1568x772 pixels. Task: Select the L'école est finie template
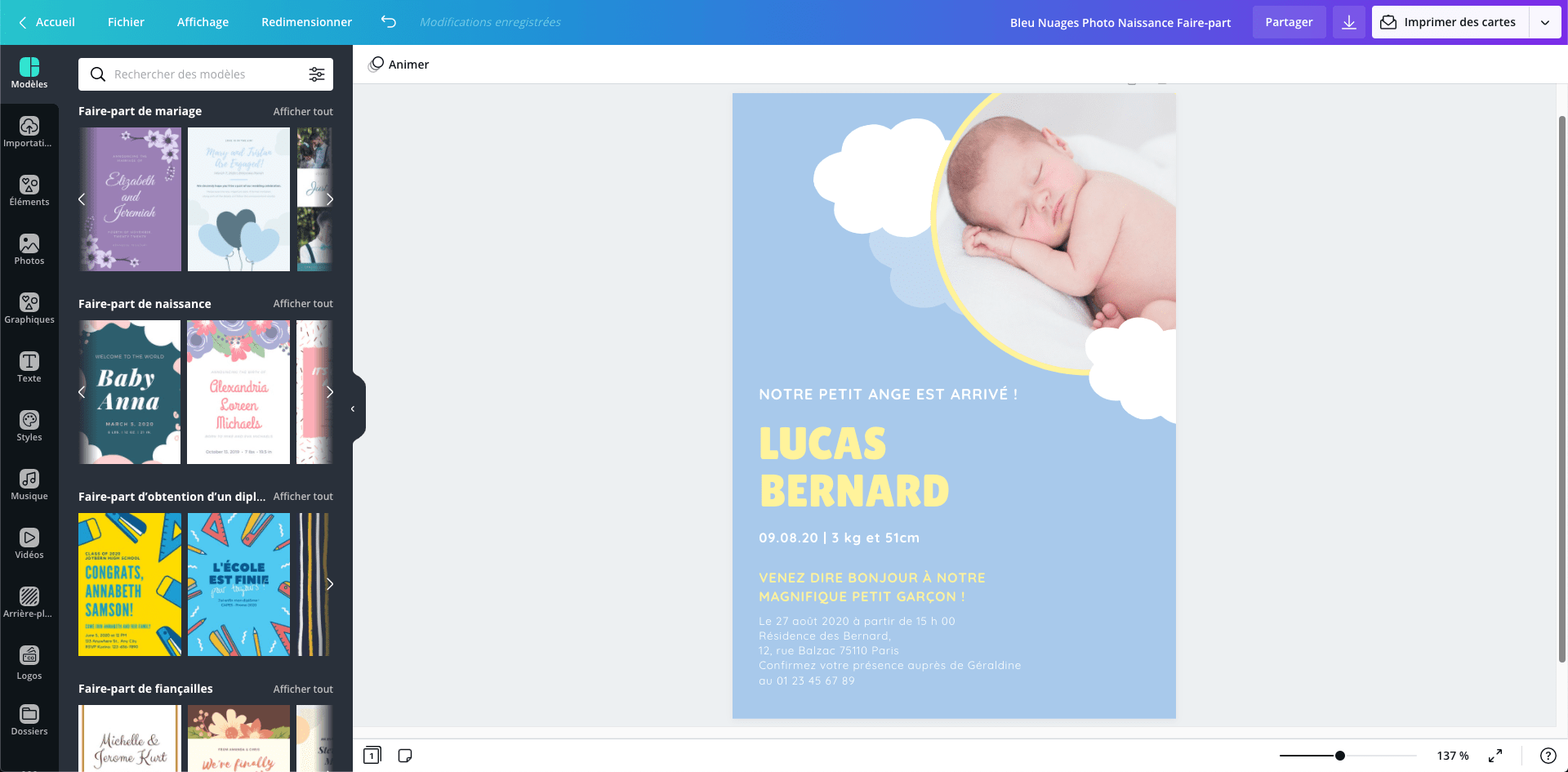point(238,584)
